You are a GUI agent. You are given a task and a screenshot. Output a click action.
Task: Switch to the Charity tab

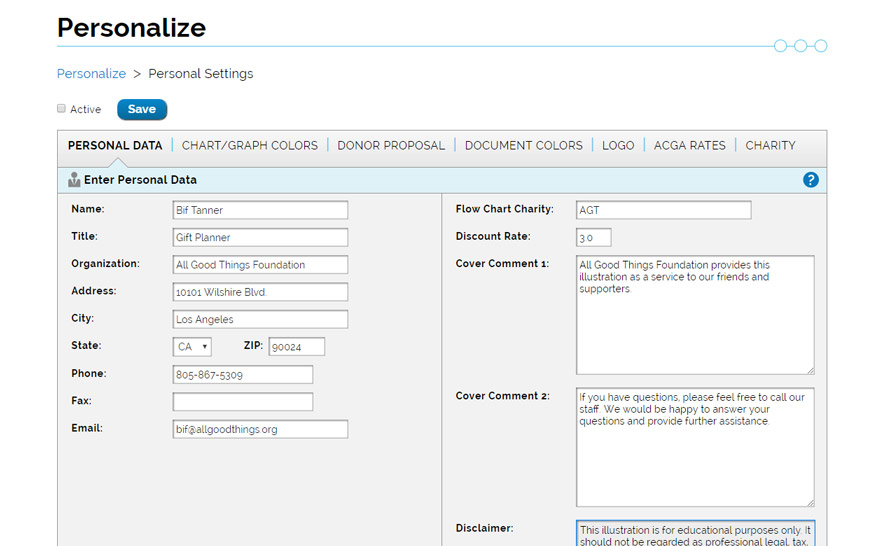click(770, 146)
